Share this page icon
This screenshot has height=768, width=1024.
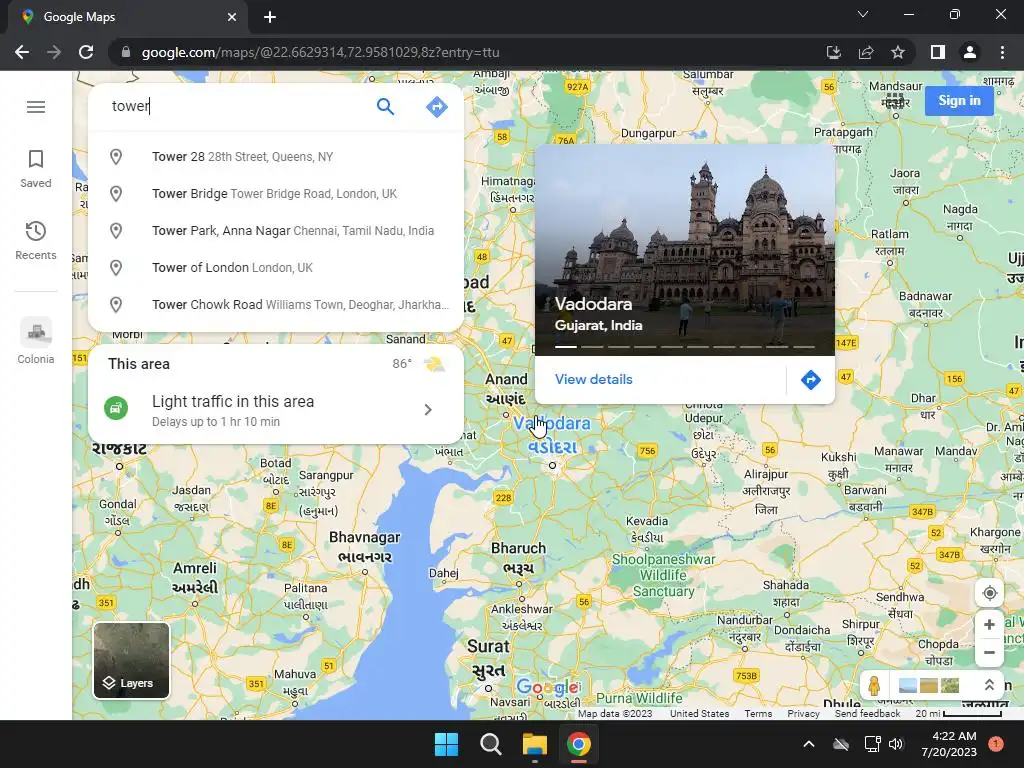click(x=865, y=52)
